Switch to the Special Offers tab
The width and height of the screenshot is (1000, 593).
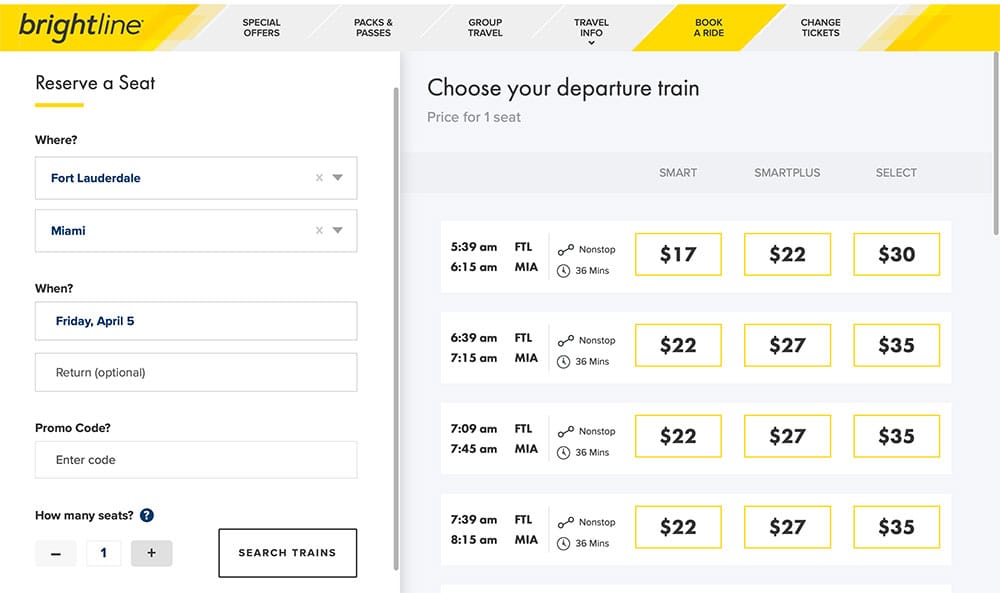point(261,27)
